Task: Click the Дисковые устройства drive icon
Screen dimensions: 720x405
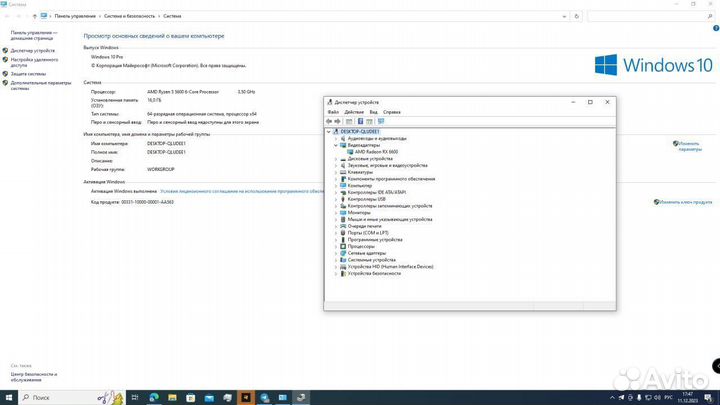Action: [x=343, y=159]
